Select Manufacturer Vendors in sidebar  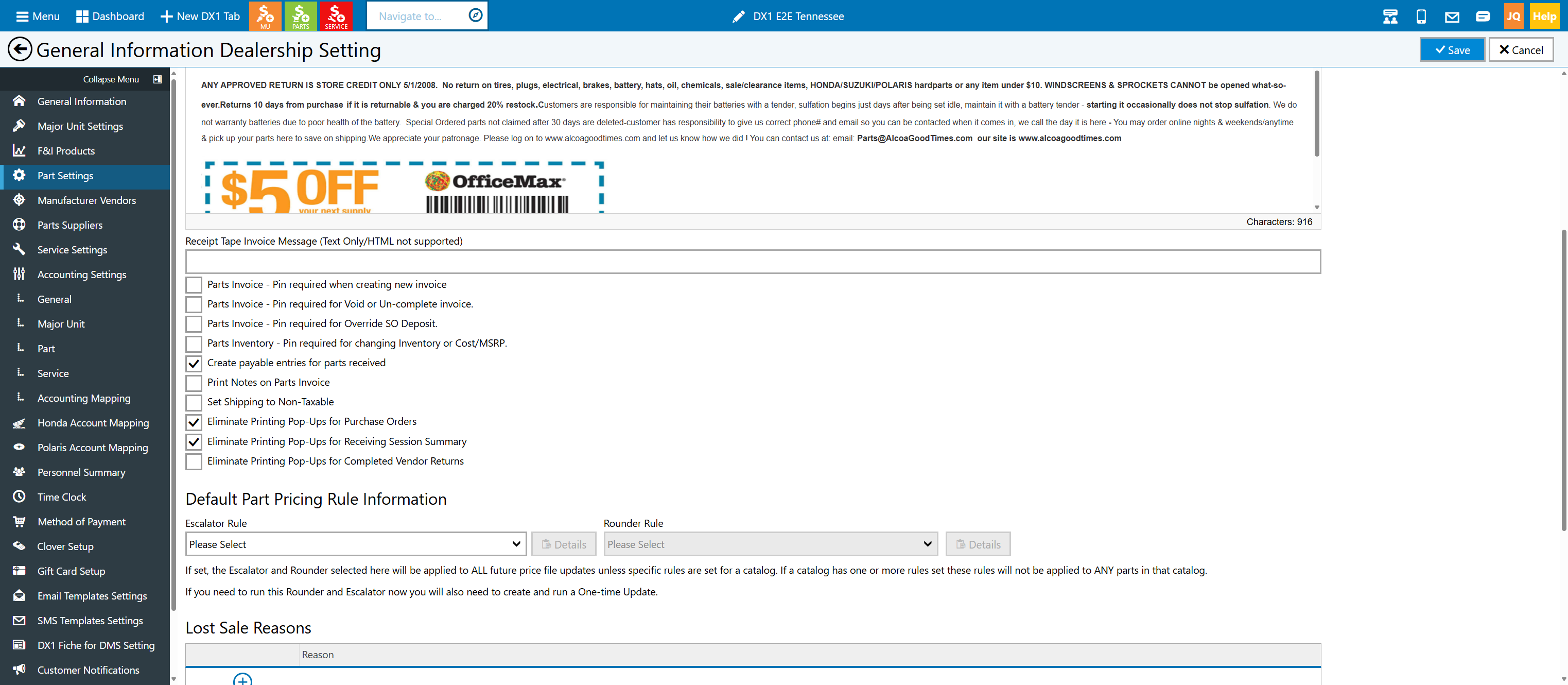pyautogui.click(x=86, y=200)
